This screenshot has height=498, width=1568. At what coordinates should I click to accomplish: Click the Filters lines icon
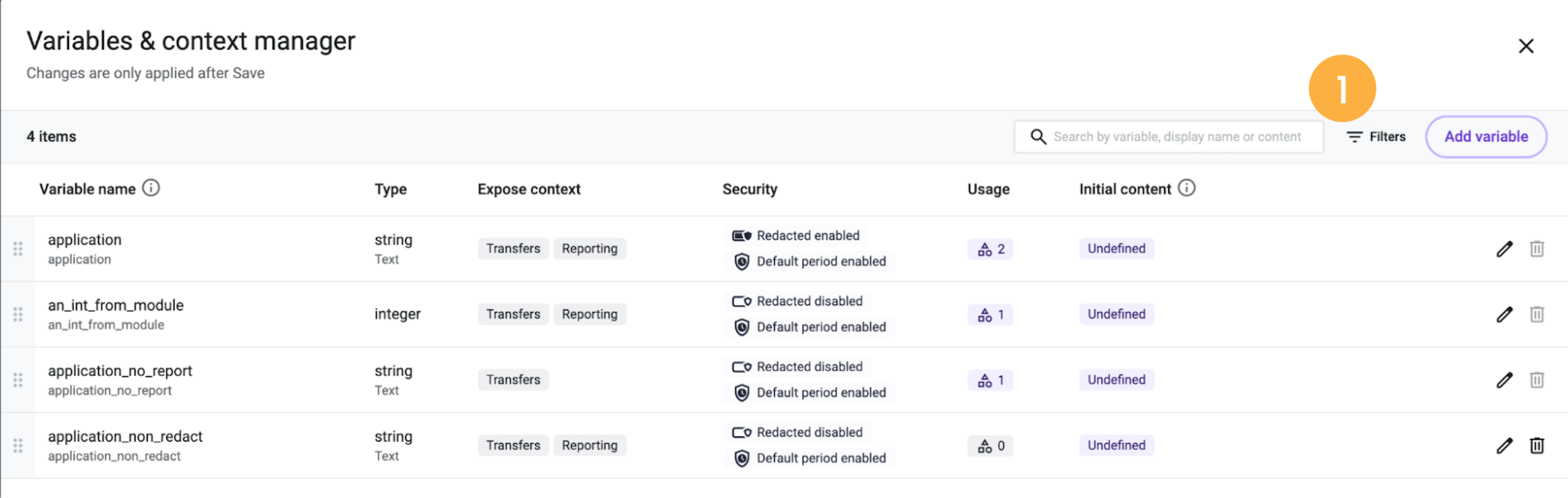[1354, 136]
